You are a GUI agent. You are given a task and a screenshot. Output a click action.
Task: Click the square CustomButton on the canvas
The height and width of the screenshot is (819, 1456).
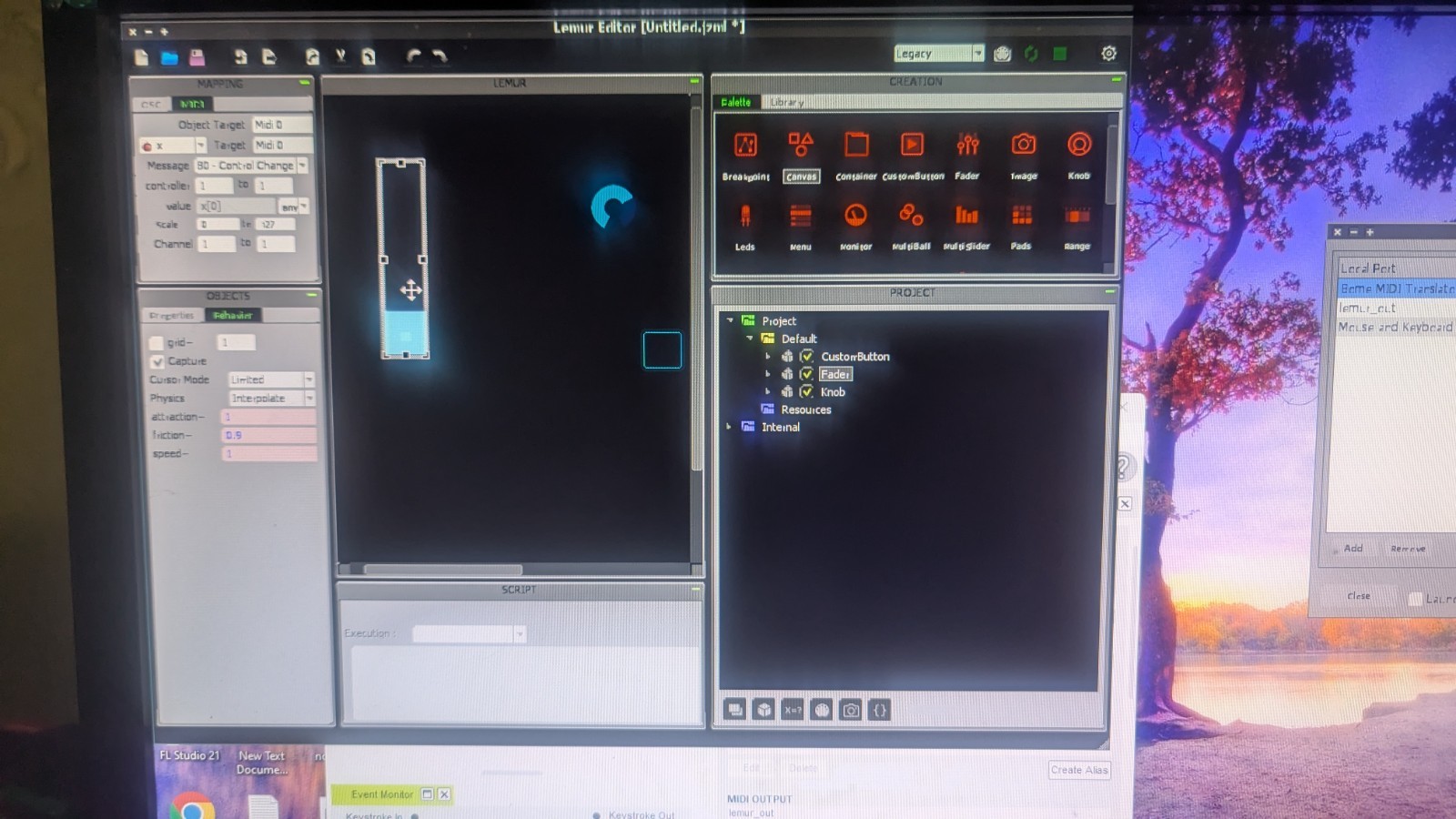coord(662,350)
